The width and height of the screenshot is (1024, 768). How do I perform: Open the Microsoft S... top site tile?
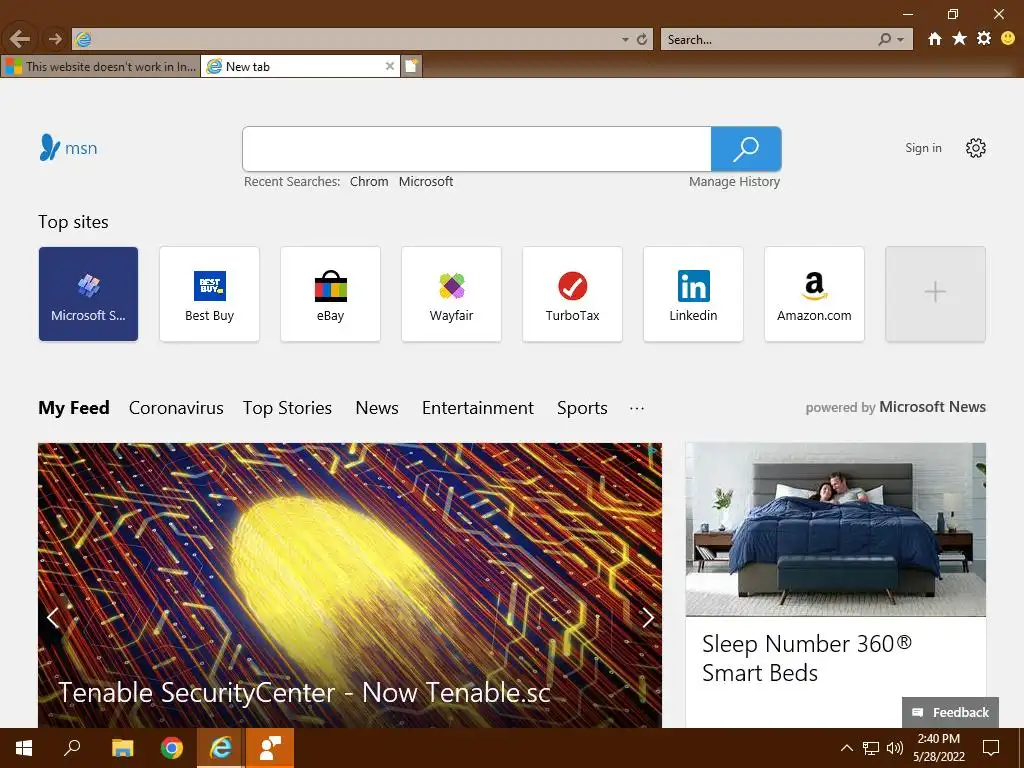tap(88, 294)
